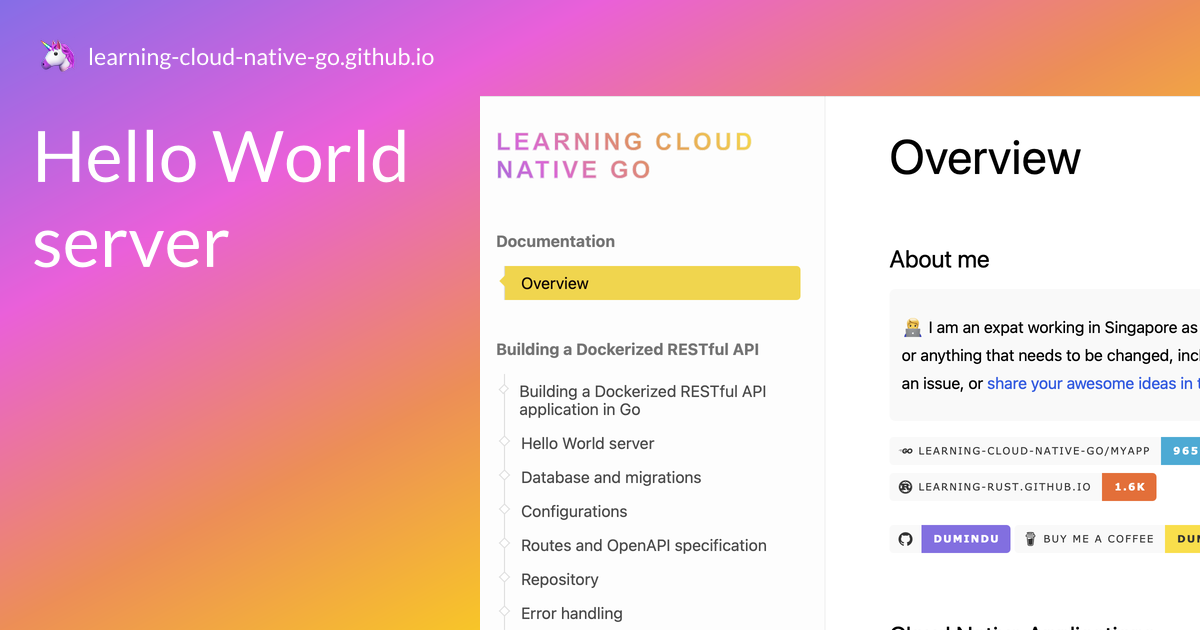Image resolution: width=1200 pixels, height=630 pixels.
Task: Open the Error handling sidebar item
Action: point(572,613)
